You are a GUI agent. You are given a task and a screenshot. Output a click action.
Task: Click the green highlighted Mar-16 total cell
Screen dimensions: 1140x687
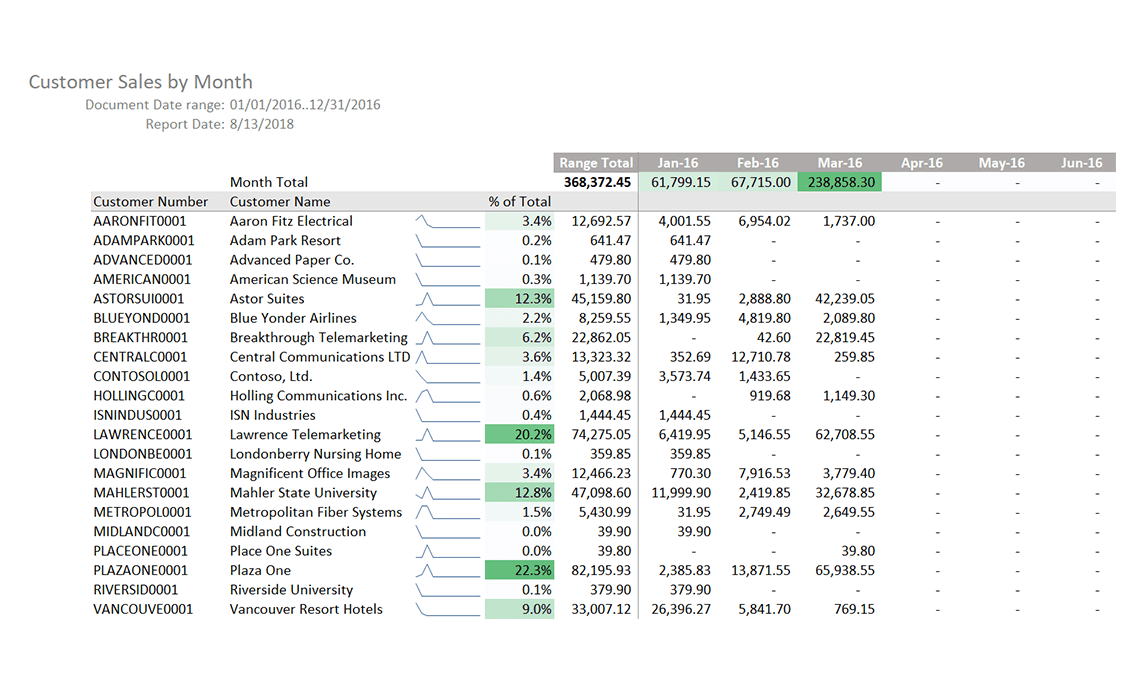(839, 182)
